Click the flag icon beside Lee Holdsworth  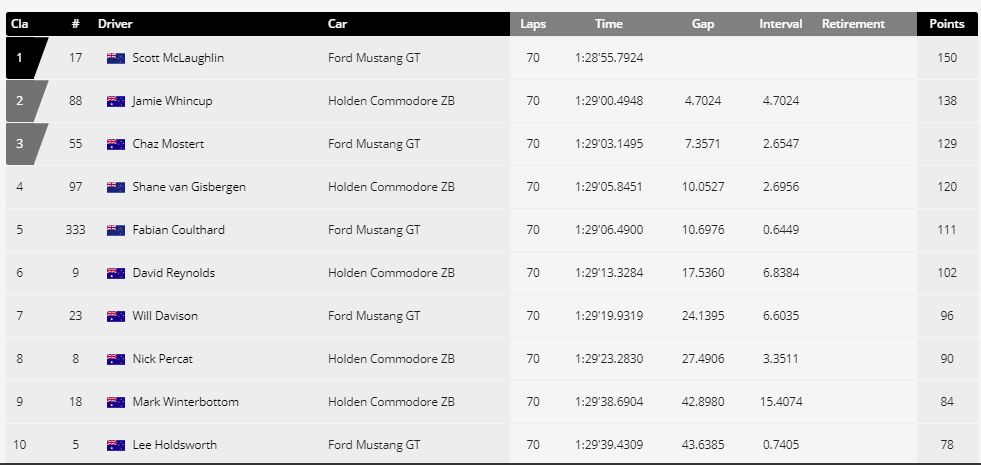(x=116, y=445)
